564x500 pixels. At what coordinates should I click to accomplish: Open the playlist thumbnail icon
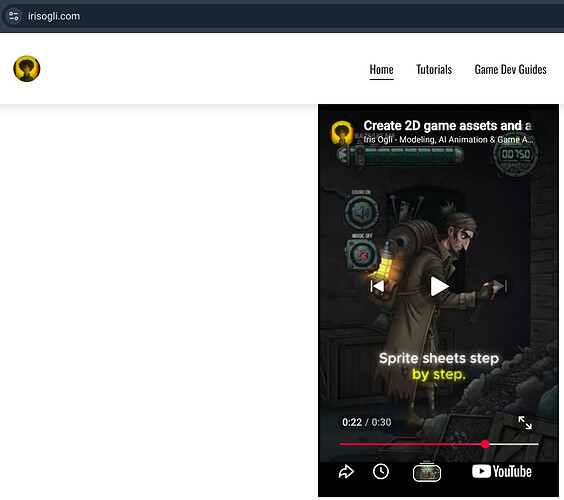427,472
